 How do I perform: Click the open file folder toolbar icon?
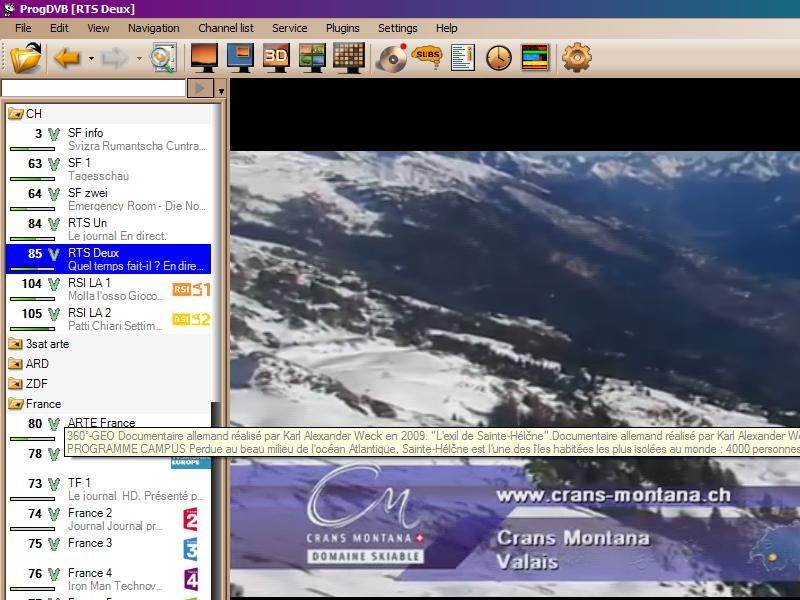click(27, 58)
